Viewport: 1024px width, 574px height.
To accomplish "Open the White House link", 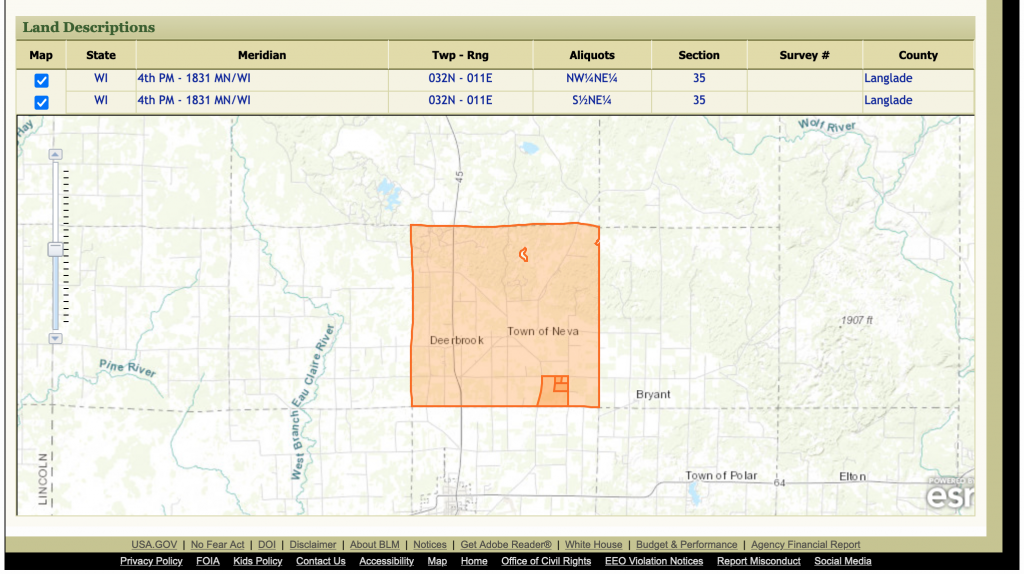I will [594, 545].
